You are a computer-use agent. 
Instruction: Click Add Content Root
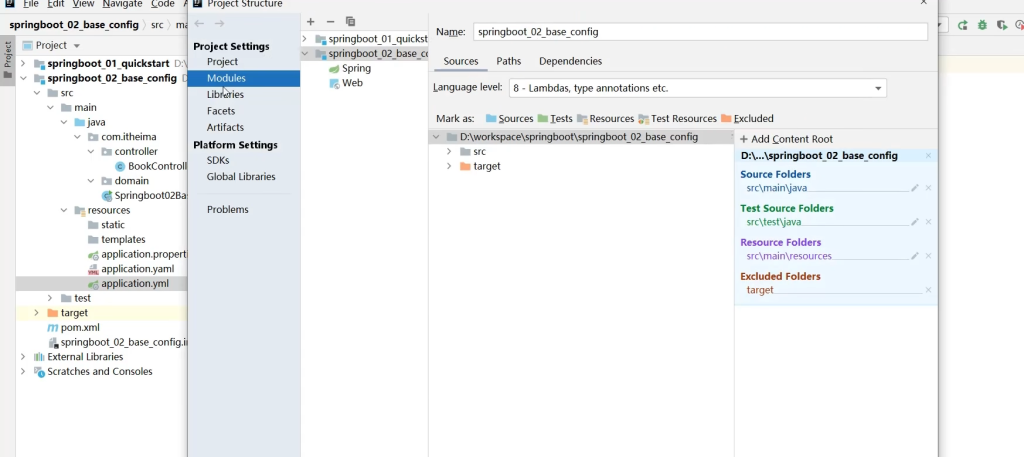tap(785, 139)
